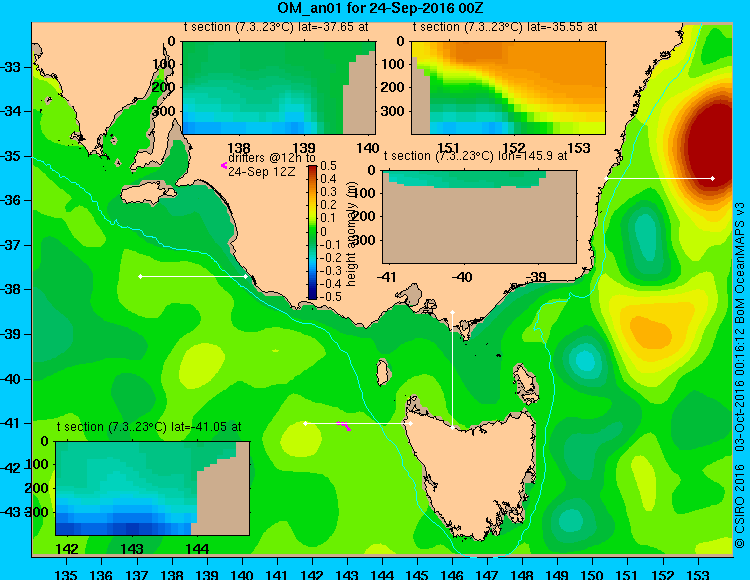Select the 't section lat=-37.65' caption

276,27
